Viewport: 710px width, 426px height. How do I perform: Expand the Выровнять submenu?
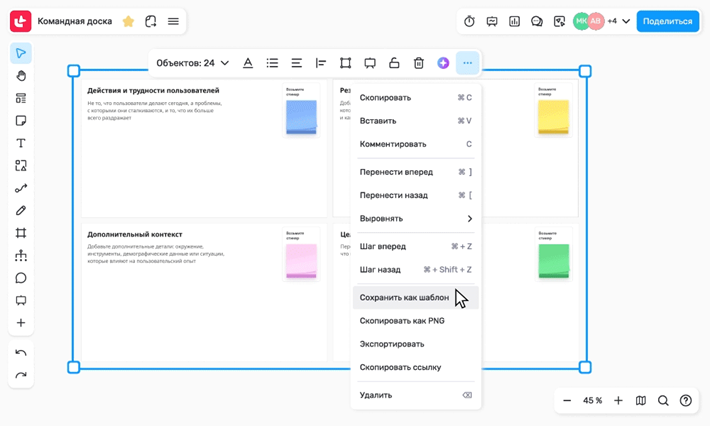click(416, 219)
